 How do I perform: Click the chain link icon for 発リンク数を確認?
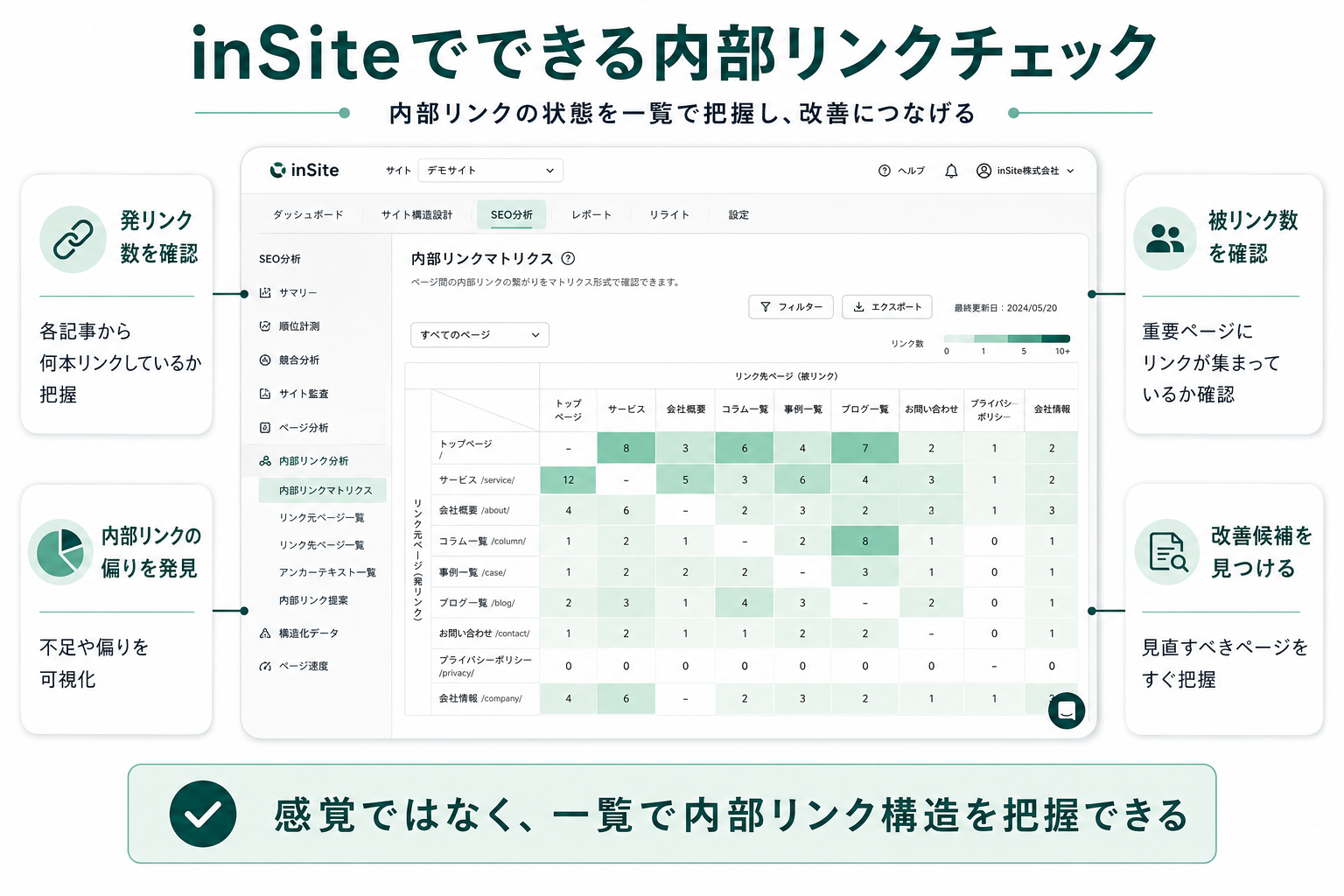[73, 240]
